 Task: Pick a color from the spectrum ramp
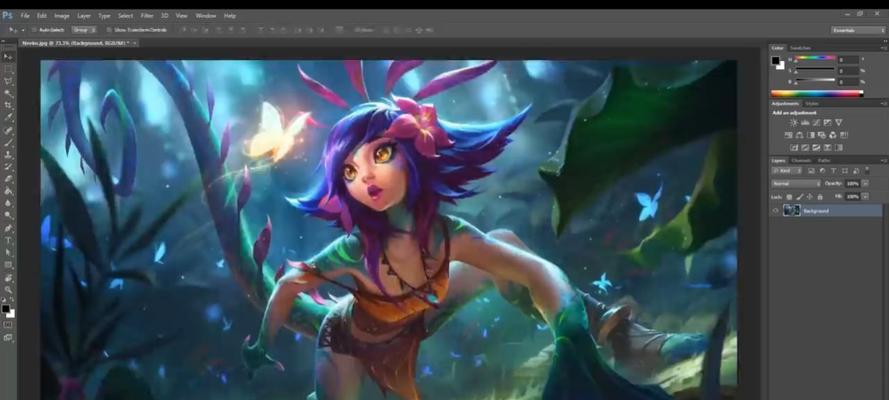(817, 93)
